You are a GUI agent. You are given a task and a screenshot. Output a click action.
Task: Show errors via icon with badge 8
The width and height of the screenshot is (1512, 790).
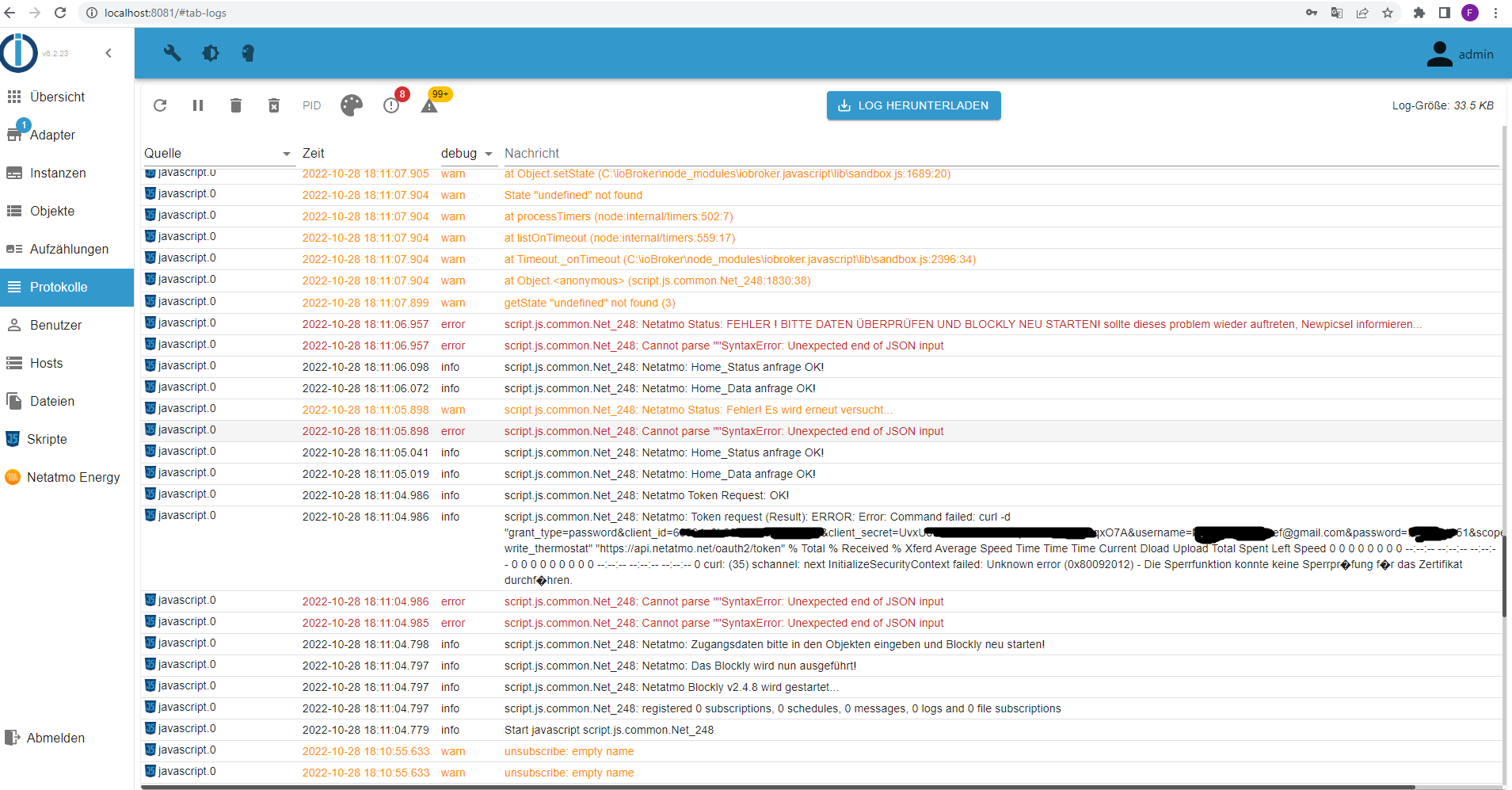click(391, 105)
